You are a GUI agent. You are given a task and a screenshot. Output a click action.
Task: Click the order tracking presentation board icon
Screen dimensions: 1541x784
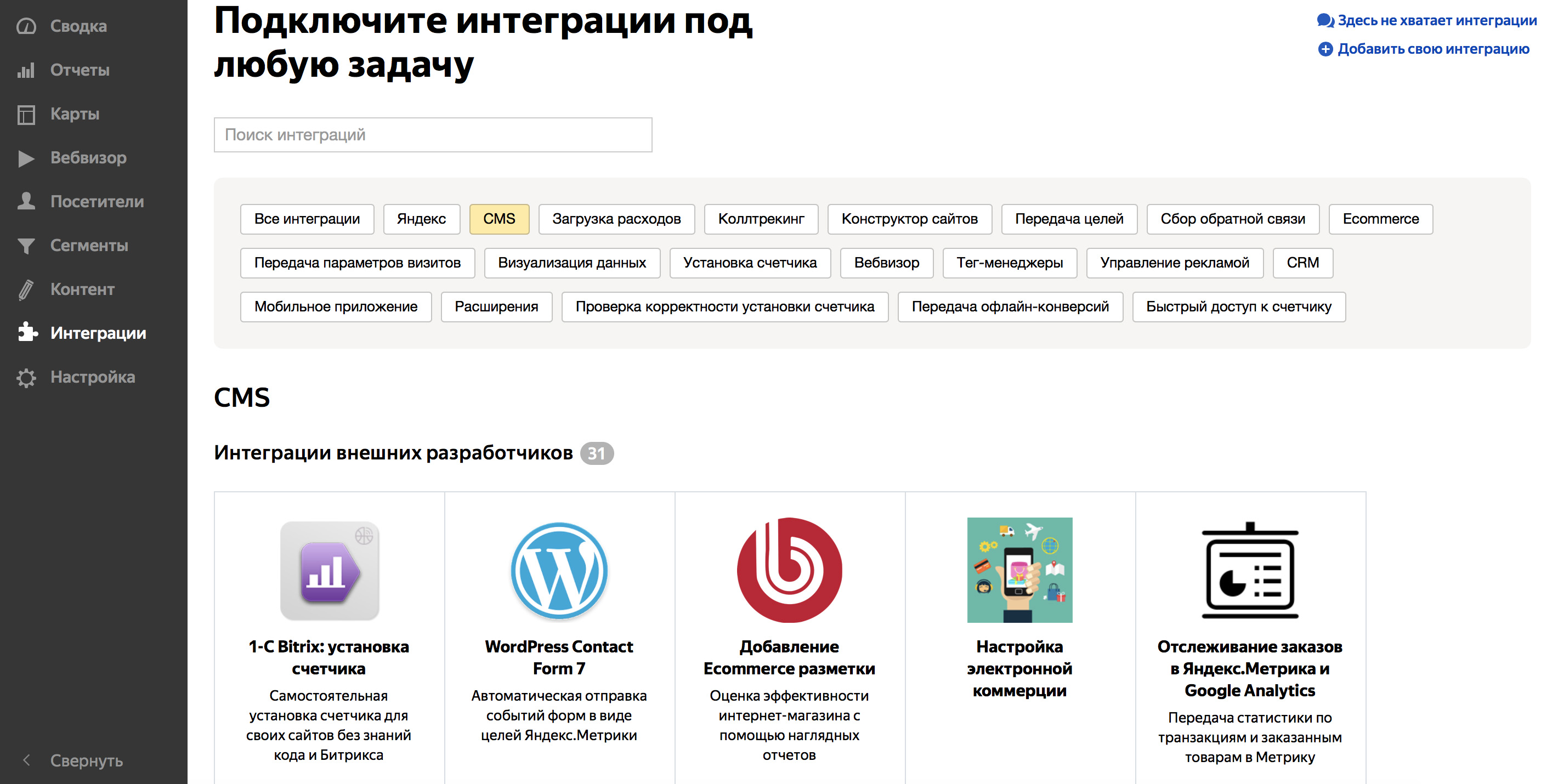(1250, 570)
